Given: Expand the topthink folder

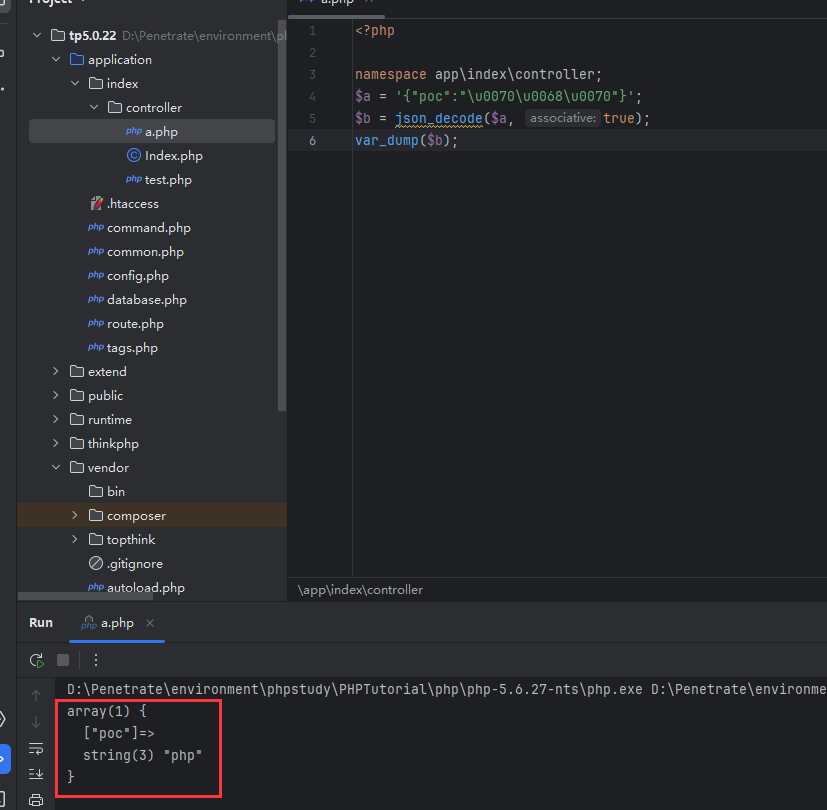Looking at the screenshot, I should (75, 539).
